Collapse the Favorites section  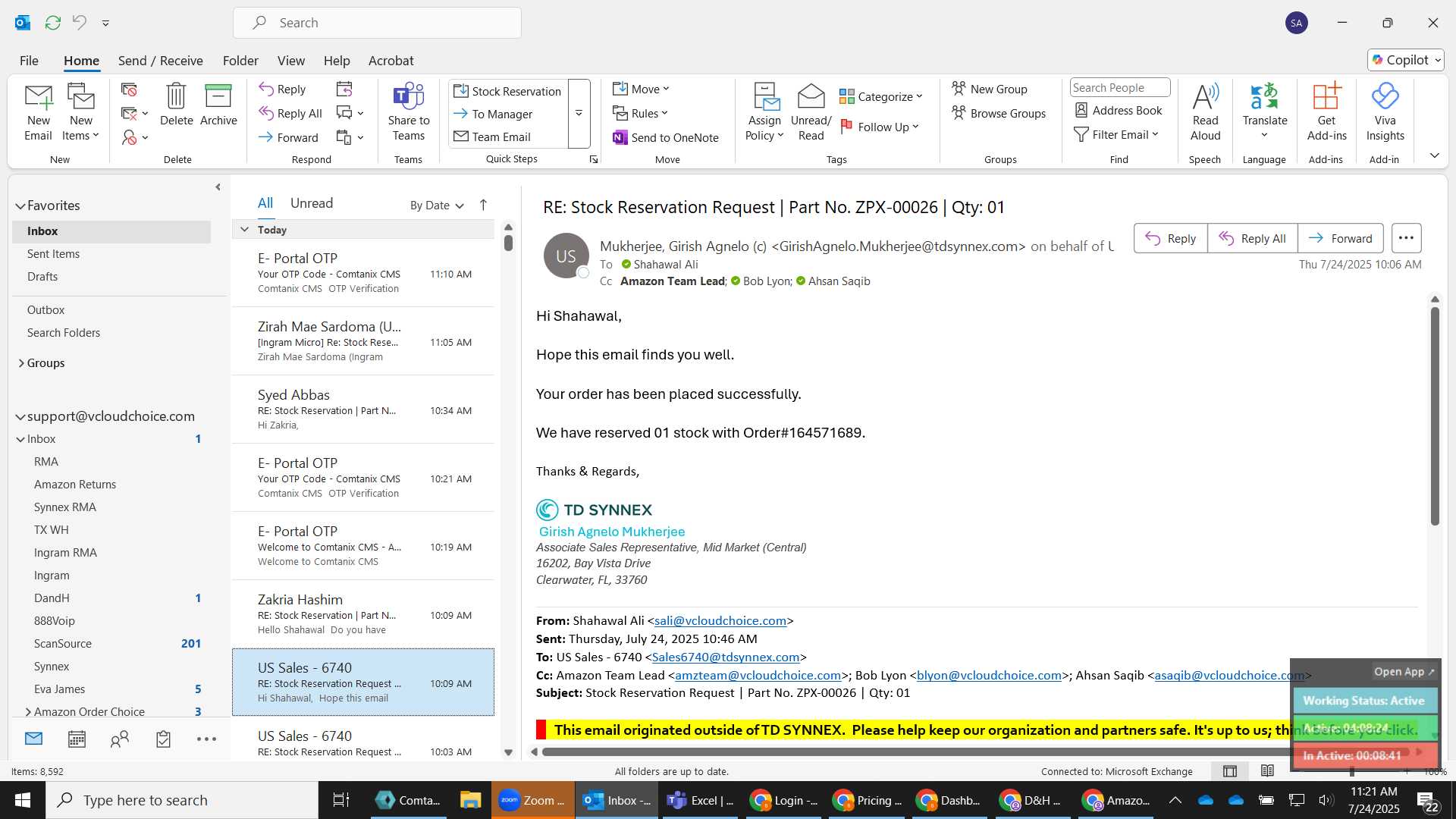pos(20,206)
